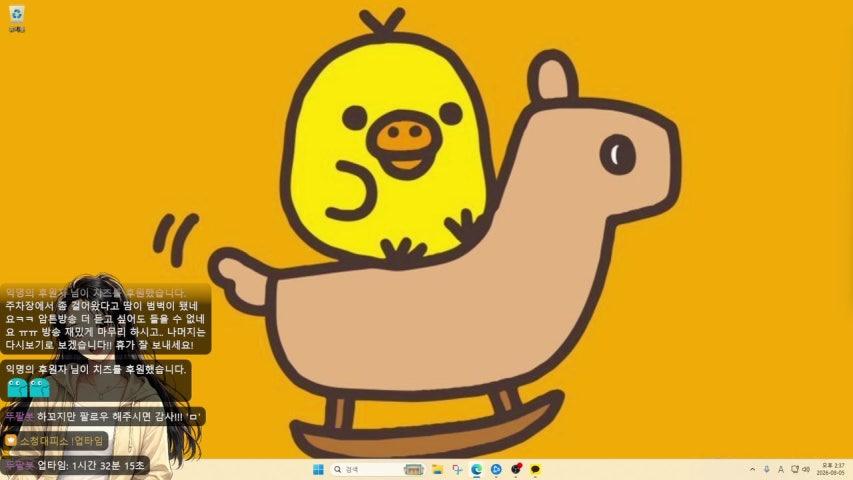The height and width of the screenshot is (480, 853).
Task: Open the search highlight illustration in search box
Action: 413,469
